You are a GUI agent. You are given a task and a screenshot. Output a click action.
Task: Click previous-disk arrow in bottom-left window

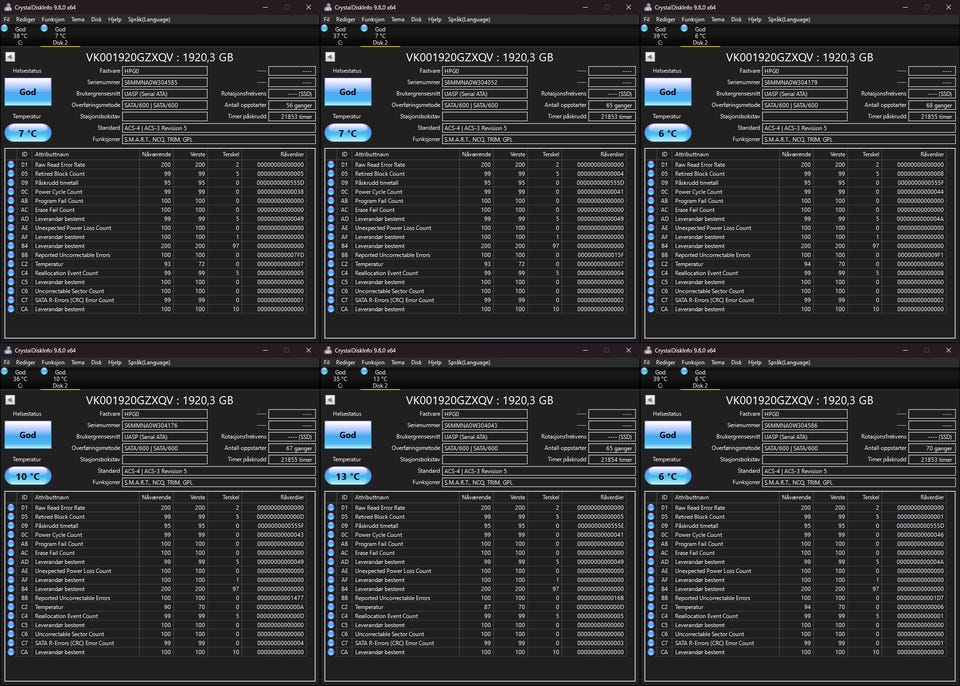click(x=10, y=400)
